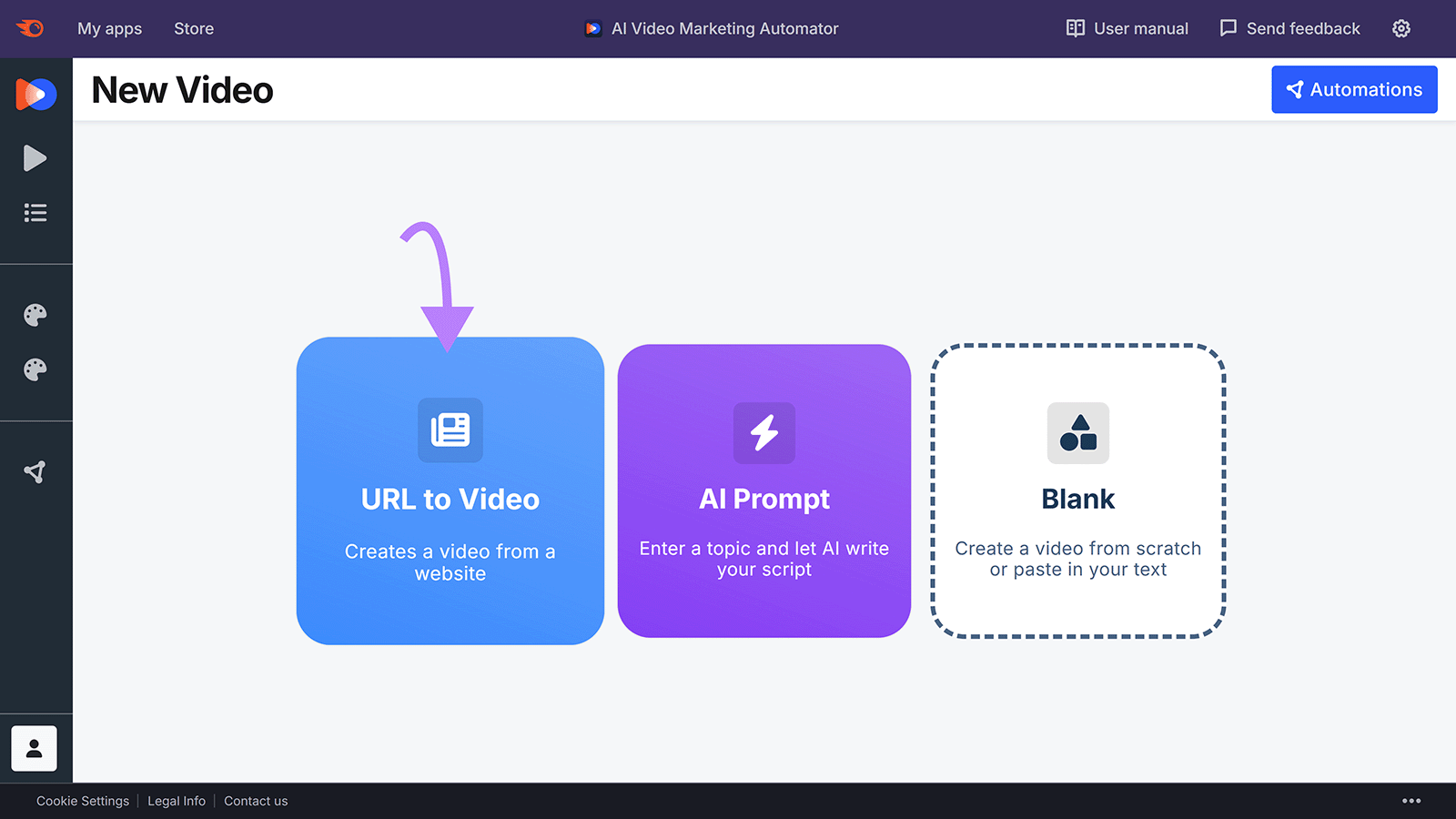The image size is (1456, 819).
Task: Open the list view icon in the sidebar
Action: [35, 212]
